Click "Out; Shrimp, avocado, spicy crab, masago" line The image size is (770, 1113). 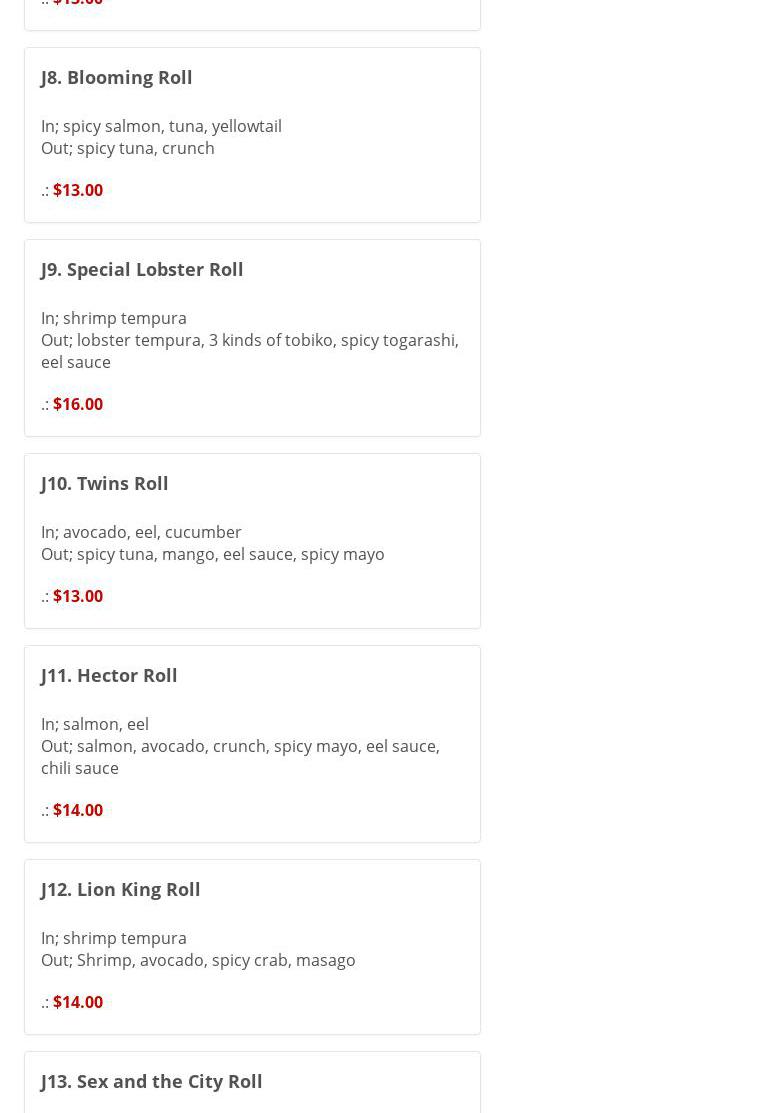click(198, 960)
